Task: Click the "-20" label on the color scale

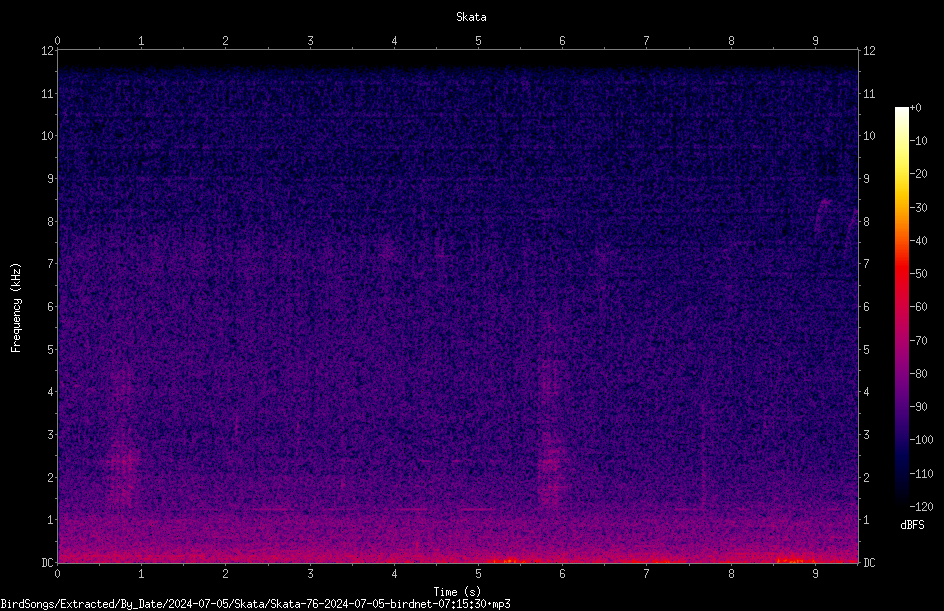Action: (x=919, y=174)
